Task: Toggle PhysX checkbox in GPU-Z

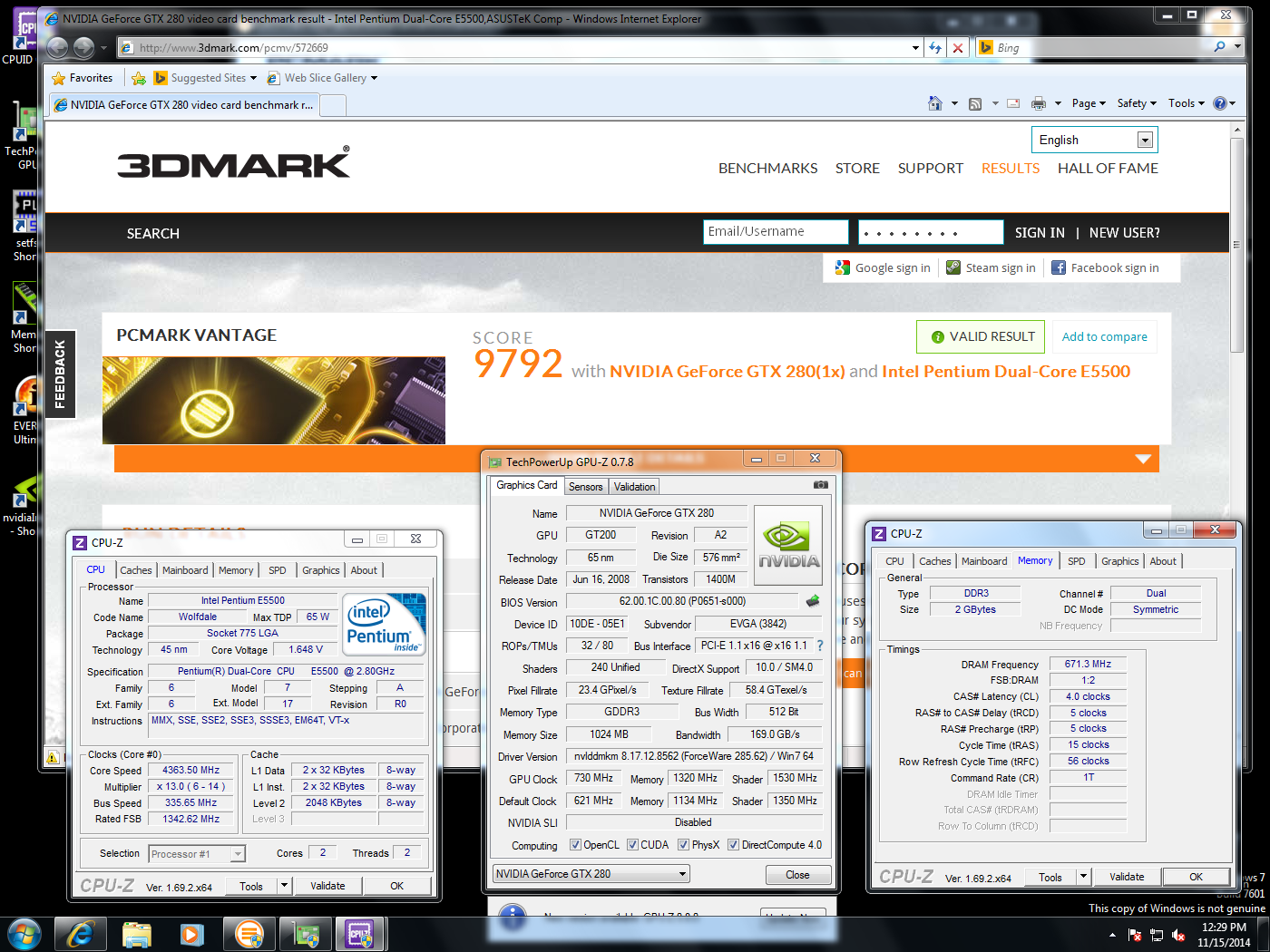Action: (683, 845)
